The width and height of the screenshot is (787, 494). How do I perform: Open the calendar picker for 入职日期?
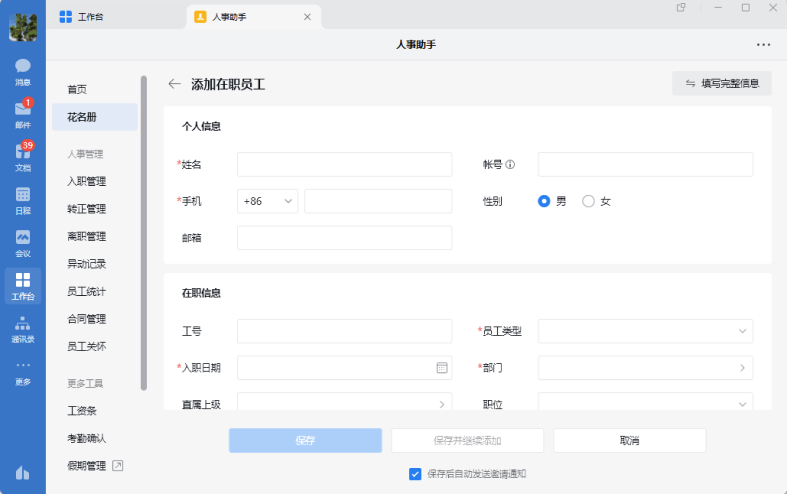(442, 368)
